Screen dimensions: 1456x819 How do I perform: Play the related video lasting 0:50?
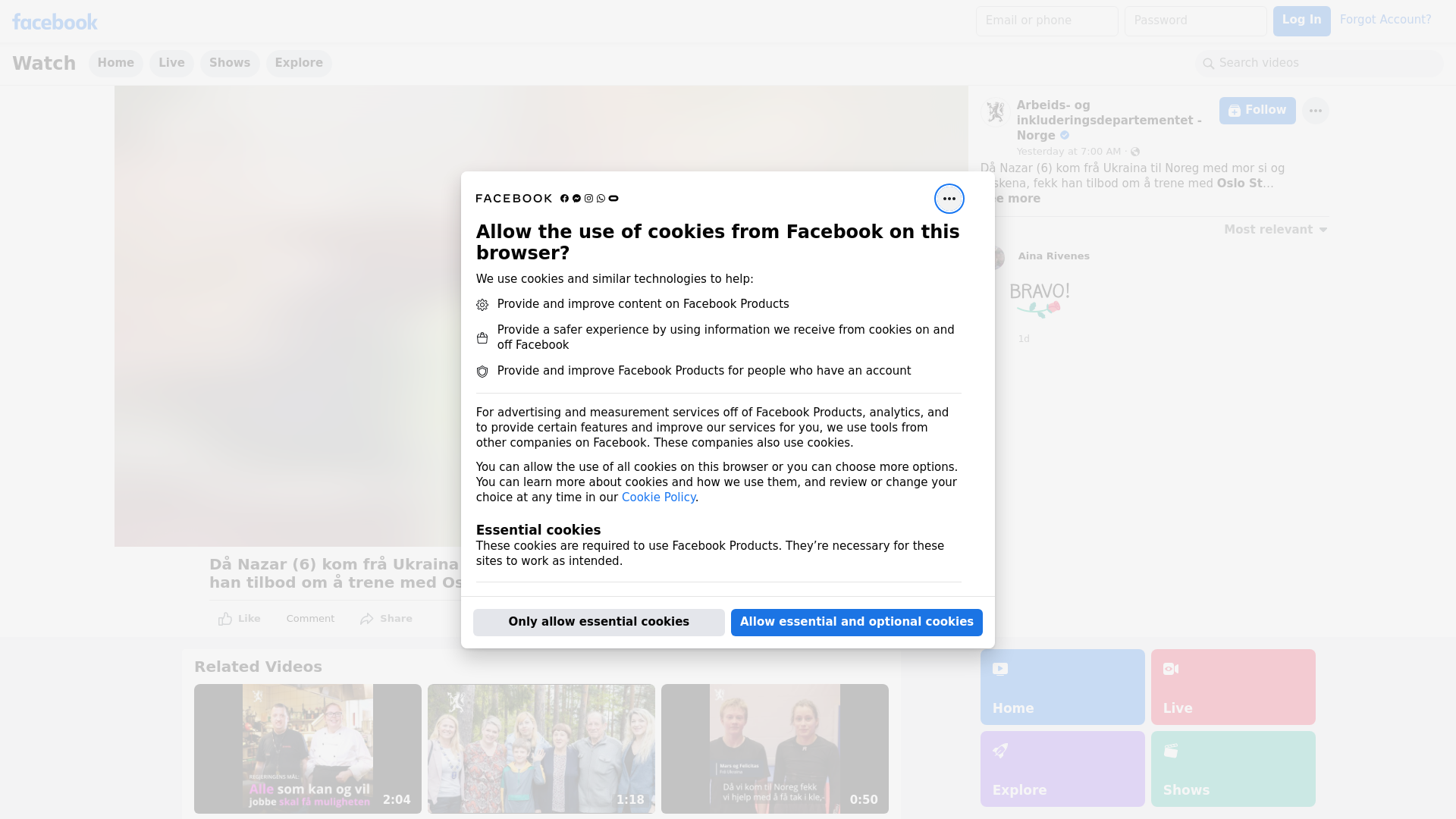click(775, 749)
